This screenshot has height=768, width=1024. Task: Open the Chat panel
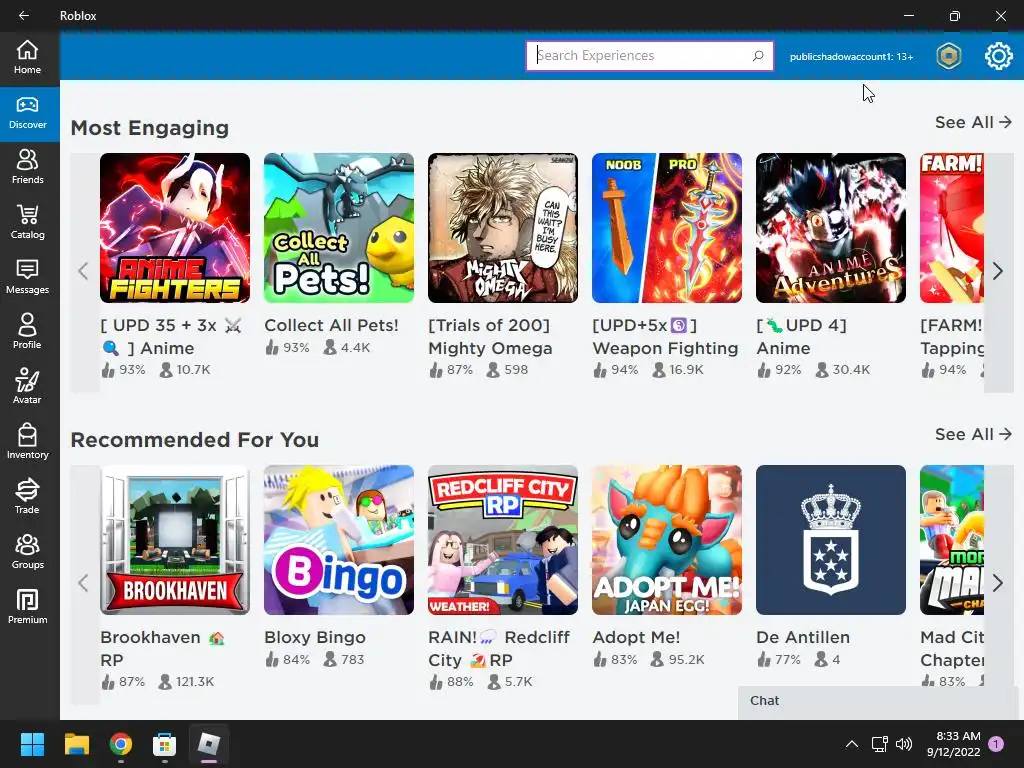click(x=878, y=701)
